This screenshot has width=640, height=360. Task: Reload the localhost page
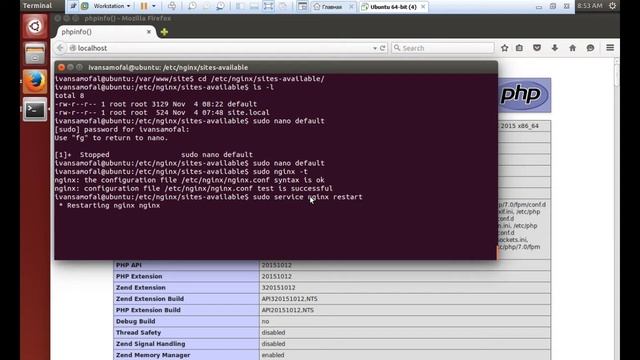pyautogui.click(x=382, y=48)
